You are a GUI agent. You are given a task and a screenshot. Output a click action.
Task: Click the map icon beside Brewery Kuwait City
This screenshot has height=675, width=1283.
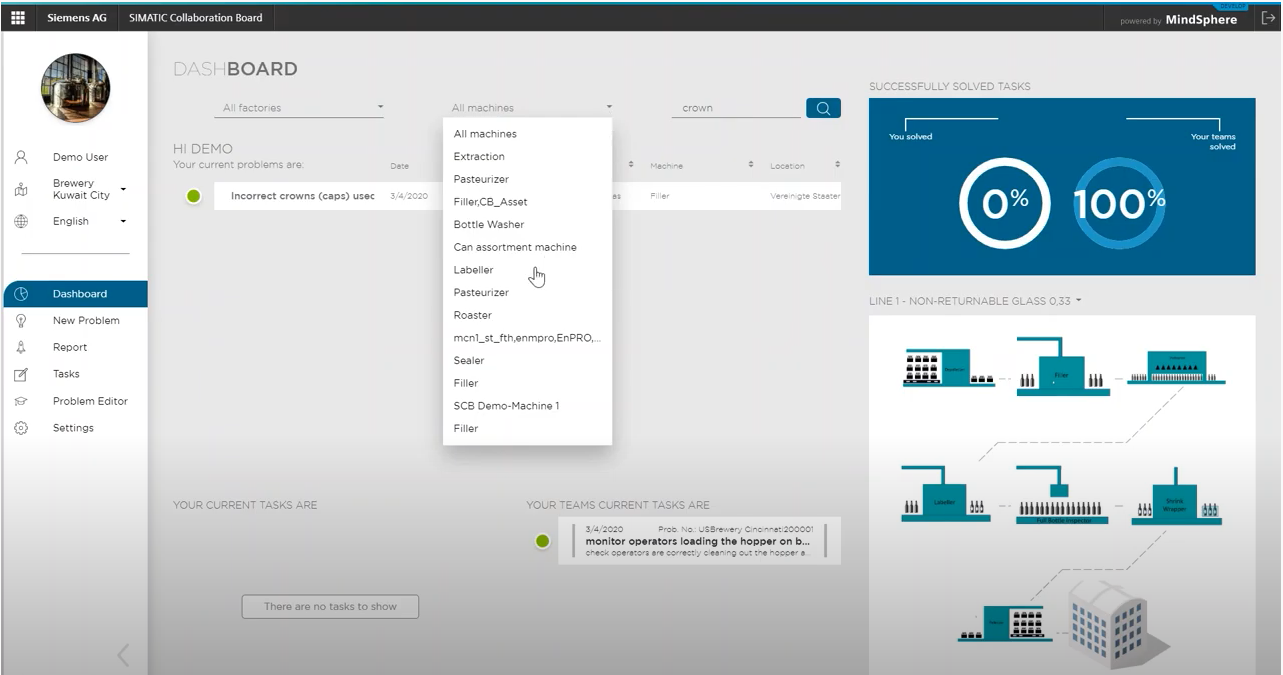pyautogui.click(x=21, y=189)
